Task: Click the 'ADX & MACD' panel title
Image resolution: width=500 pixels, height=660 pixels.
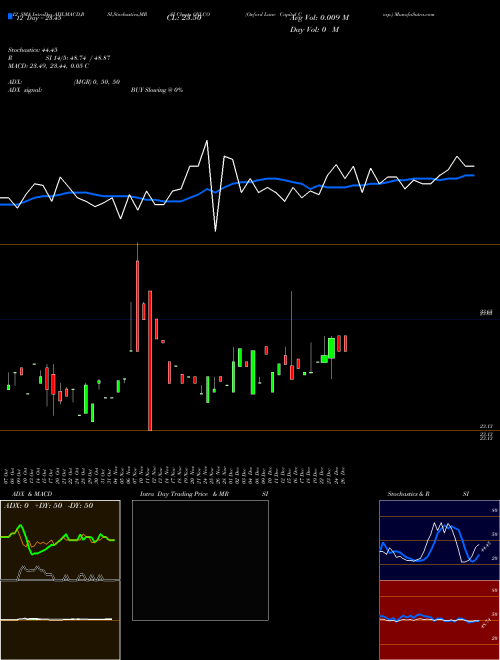Action: click(x=32, y=494)
